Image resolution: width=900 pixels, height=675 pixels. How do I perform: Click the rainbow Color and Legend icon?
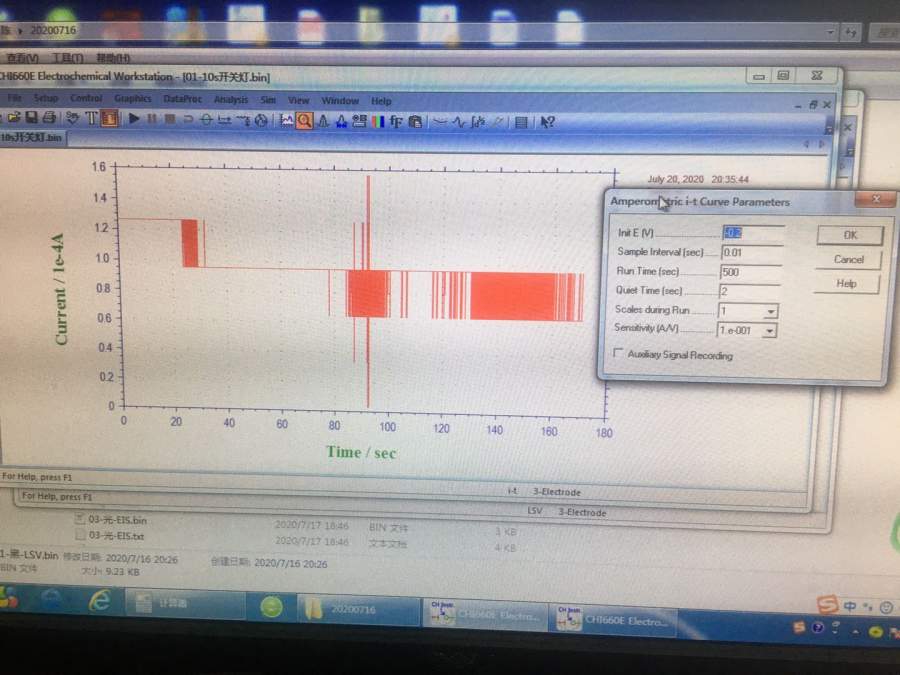click(378, 122)
